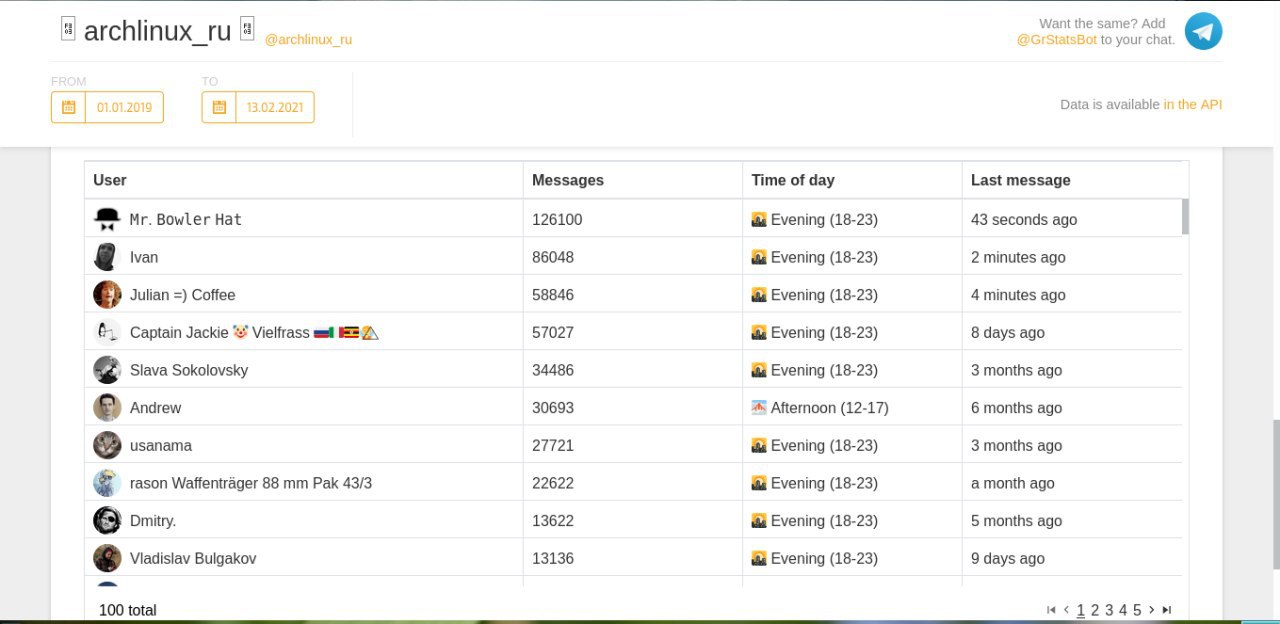Follow the 'in the API' link

pos(1193,104)
